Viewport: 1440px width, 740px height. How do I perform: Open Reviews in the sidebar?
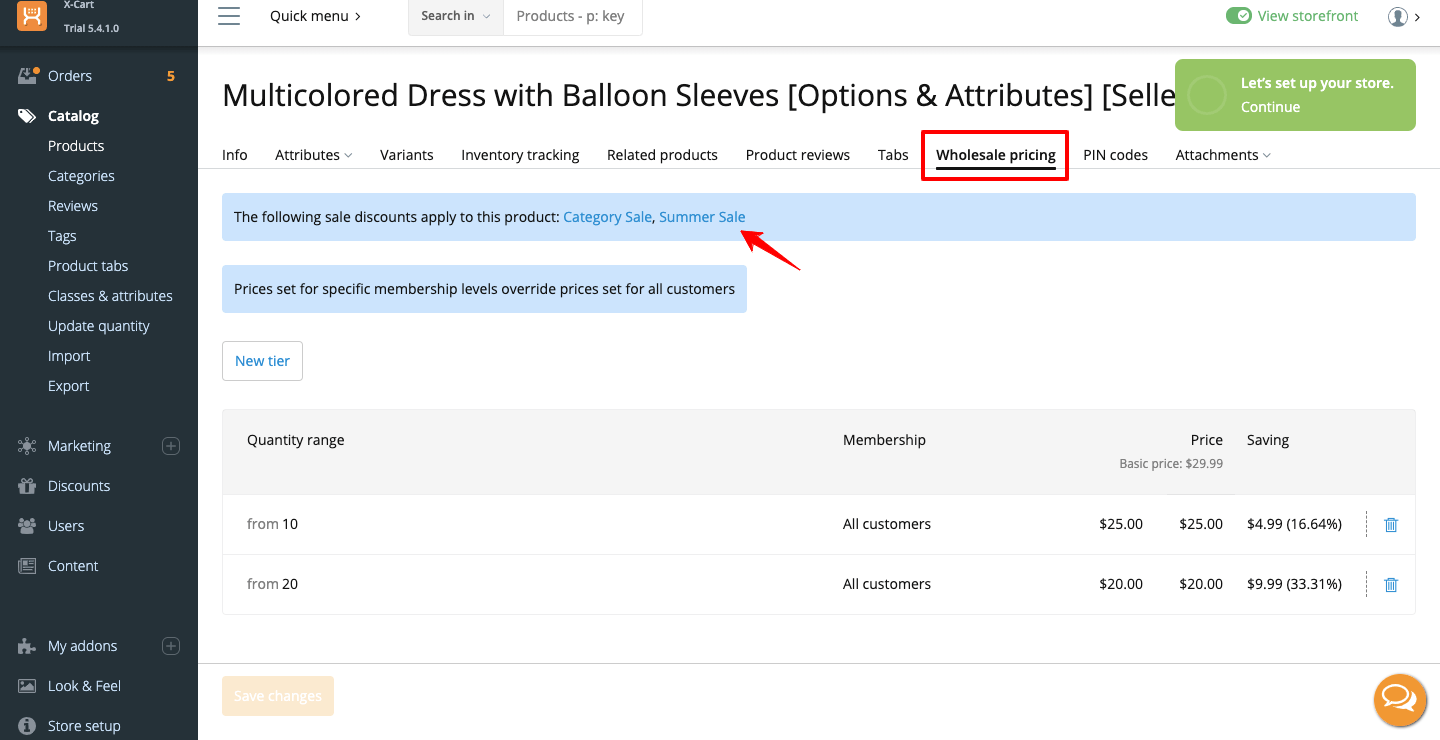pos(73,206)
